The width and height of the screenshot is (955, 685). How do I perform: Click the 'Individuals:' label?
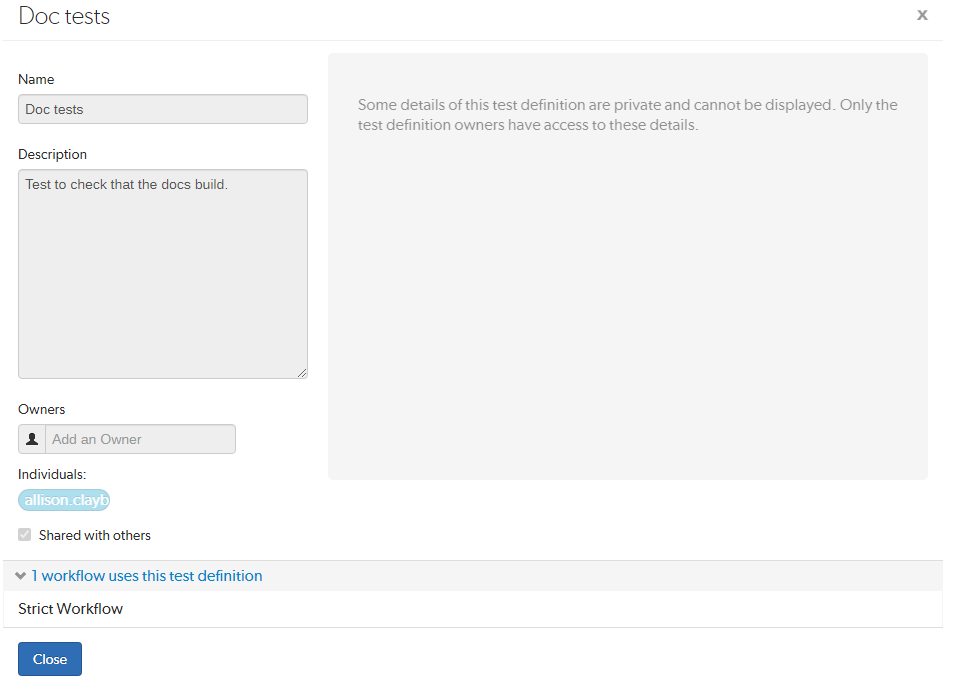pos(52,474)
